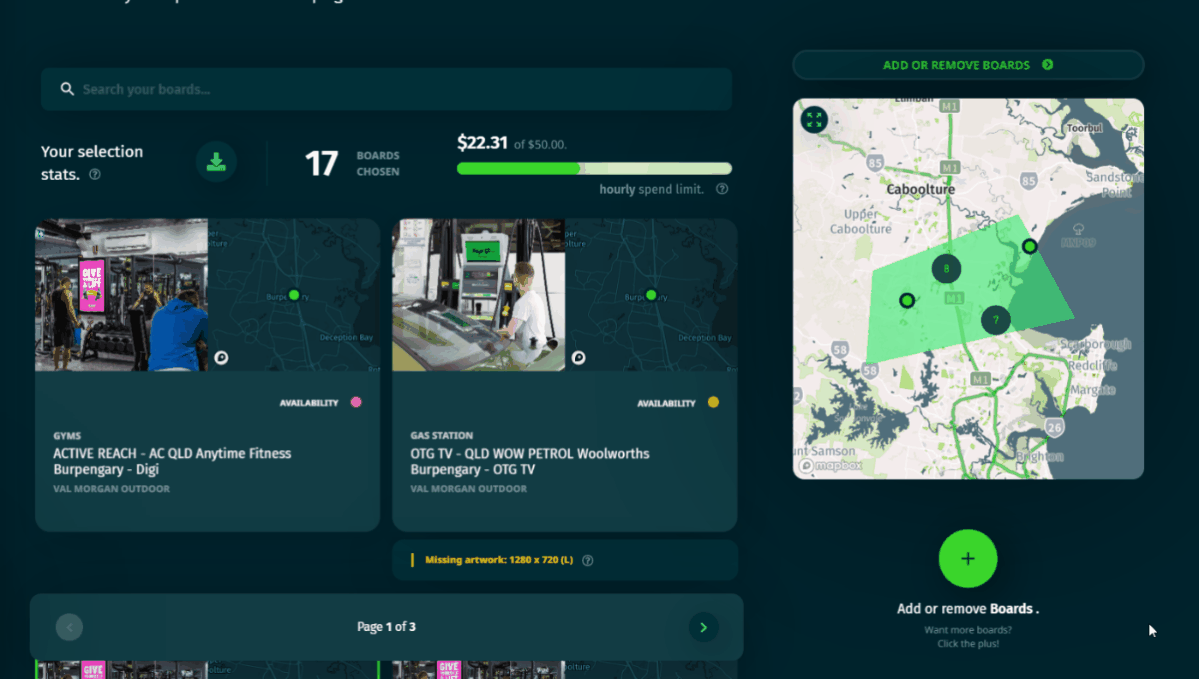
Task: Click the Add or Remove Boards button
Action: coord(968,65)
